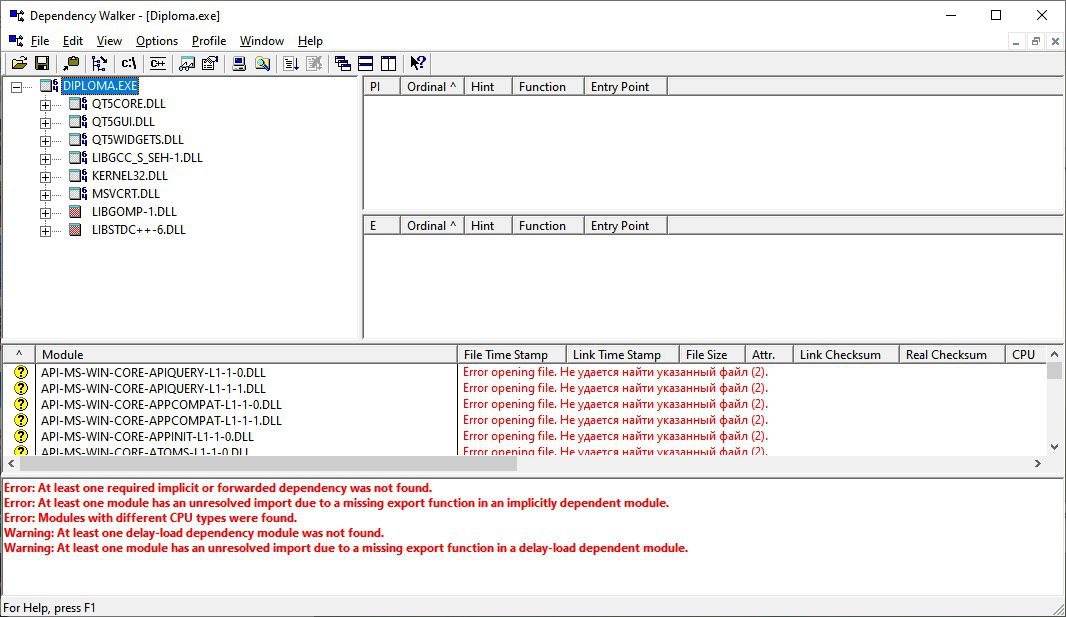Viewport: 1066px width, 617px height.
Task: Click module list horizontal scrollbar thumb
Action: (269, 463)
